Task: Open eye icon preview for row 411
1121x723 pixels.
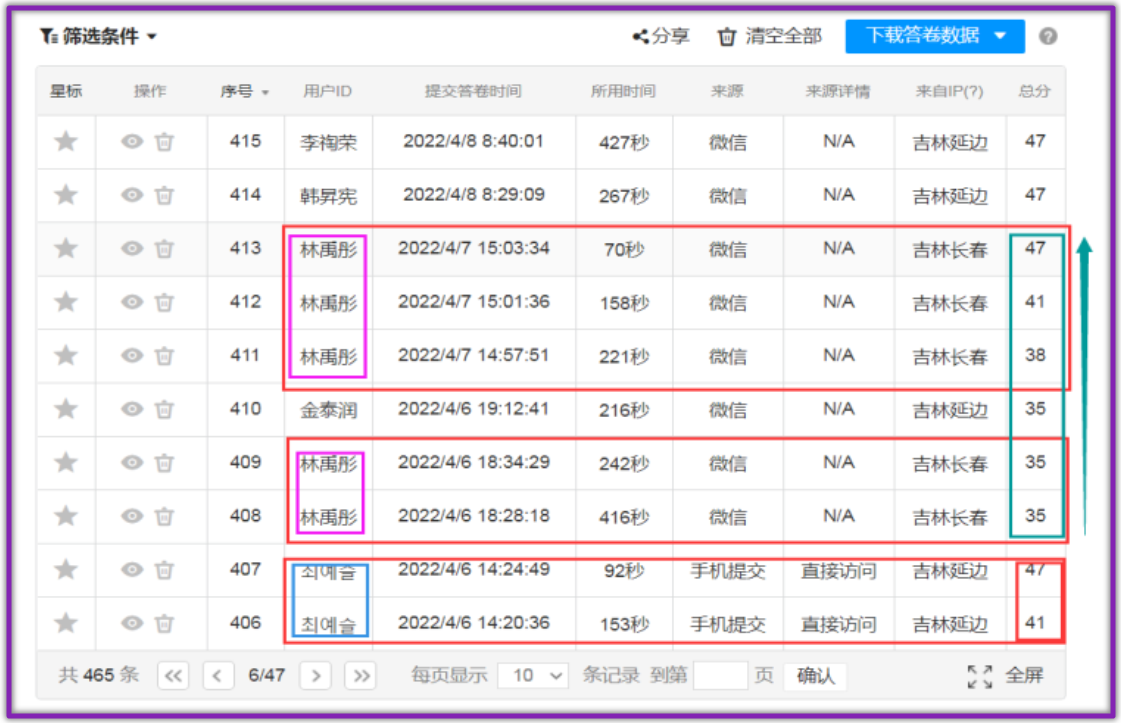Action: tap(132, 356)
